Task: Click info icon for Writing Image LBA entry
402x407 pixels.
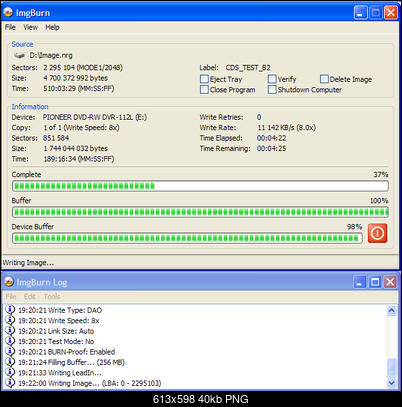Action: 10,383
